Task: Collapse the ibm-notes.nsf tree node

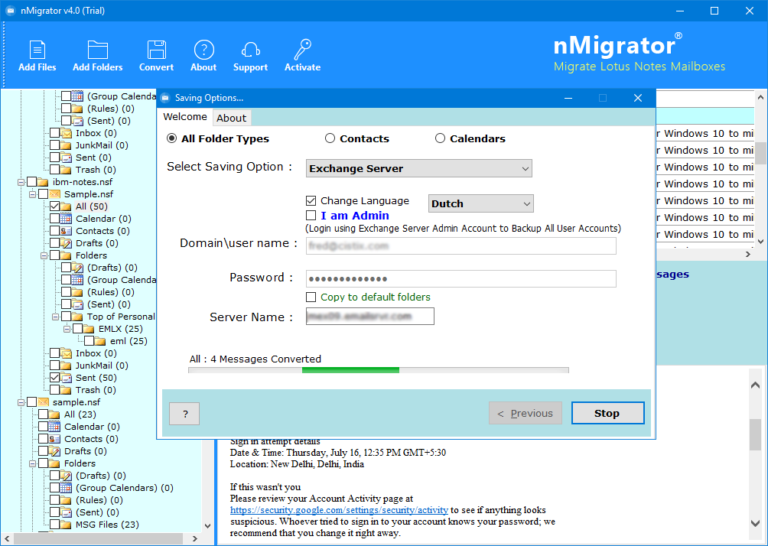Action: 21,182
